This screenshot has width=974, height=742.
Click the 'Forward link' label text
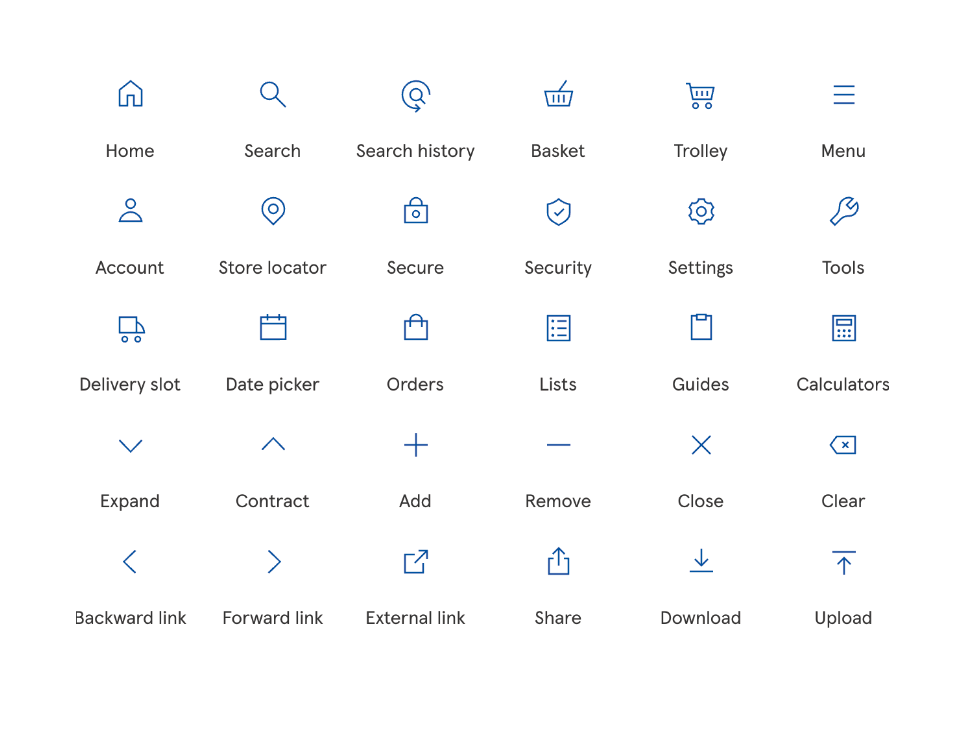click(x=273, y=618)
